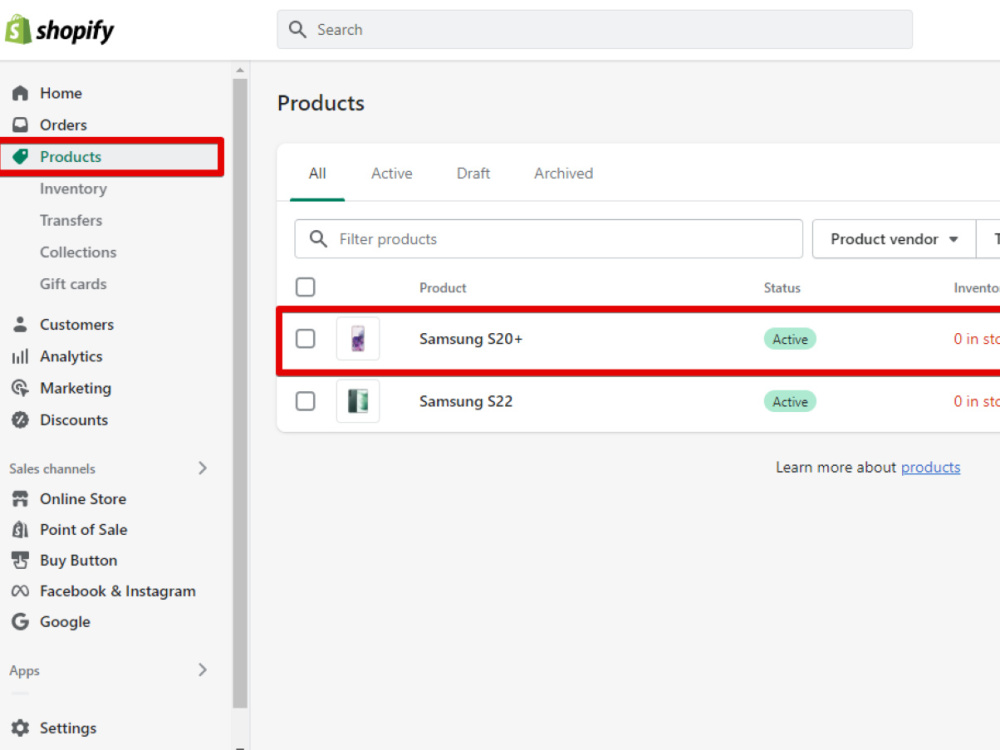Go to Collections submenu
Image resolution: width=1000 pixels, height=750 pixels.
click(78, 253)
